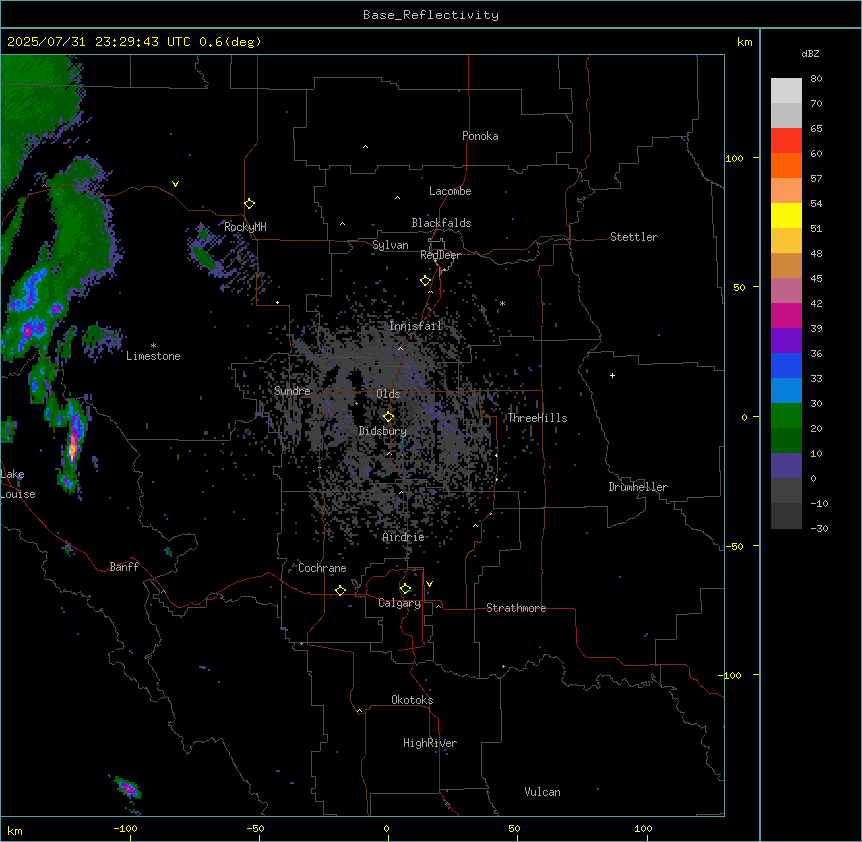
Task: Click the RockyMH label
Action: pyautogui.click(x=245, y=227)
